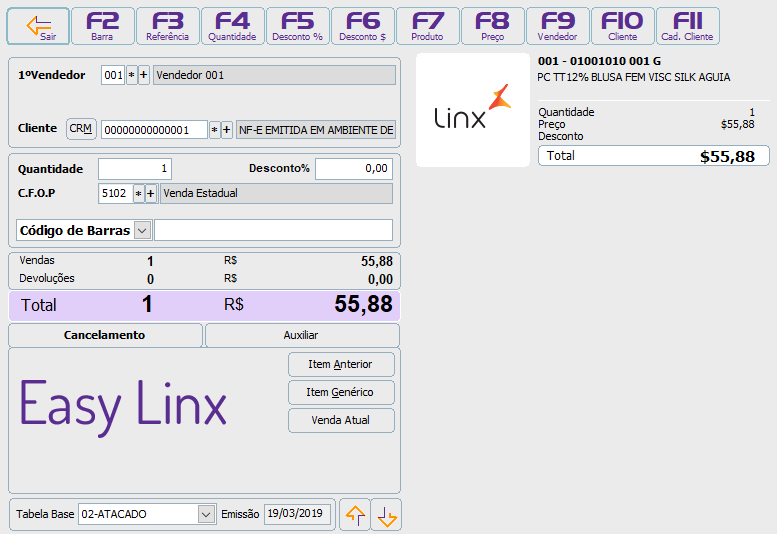The width and height of the screenshot is (777, 534).
Task: Select the F9 Vendedor function
Action: click(557, 26)
